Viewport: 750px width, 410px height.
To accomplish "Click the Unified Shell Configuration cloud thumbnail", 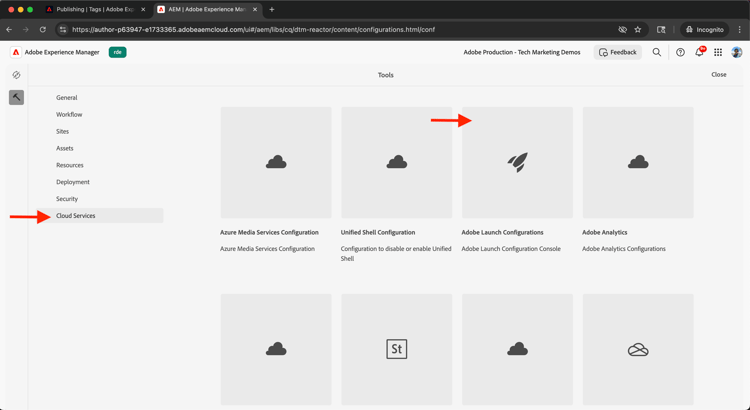I will (397, 163).
